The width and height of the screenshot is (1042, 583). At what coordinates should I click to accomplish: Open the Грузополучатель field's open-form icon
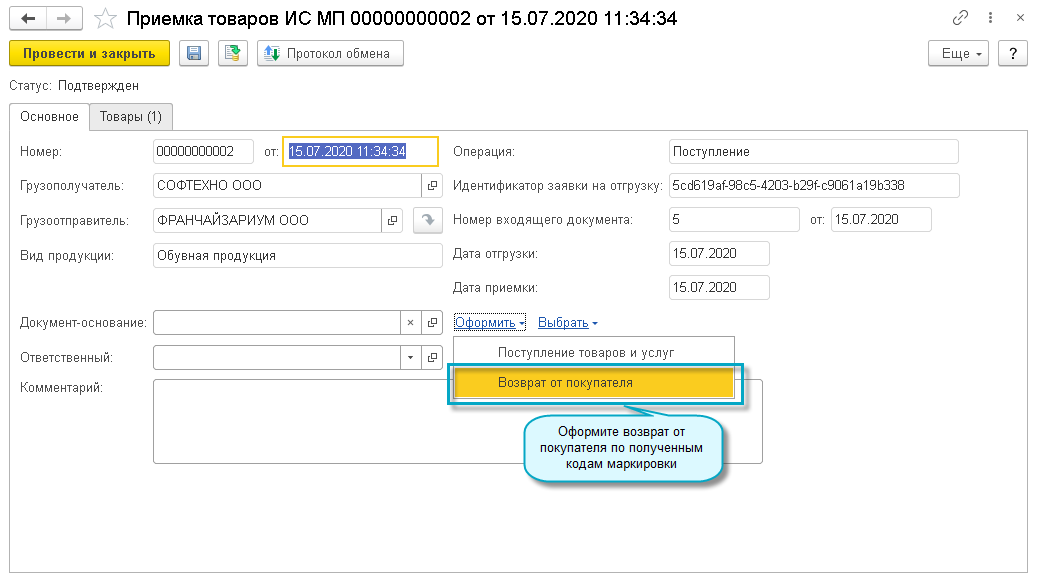[x=432, y=185]
